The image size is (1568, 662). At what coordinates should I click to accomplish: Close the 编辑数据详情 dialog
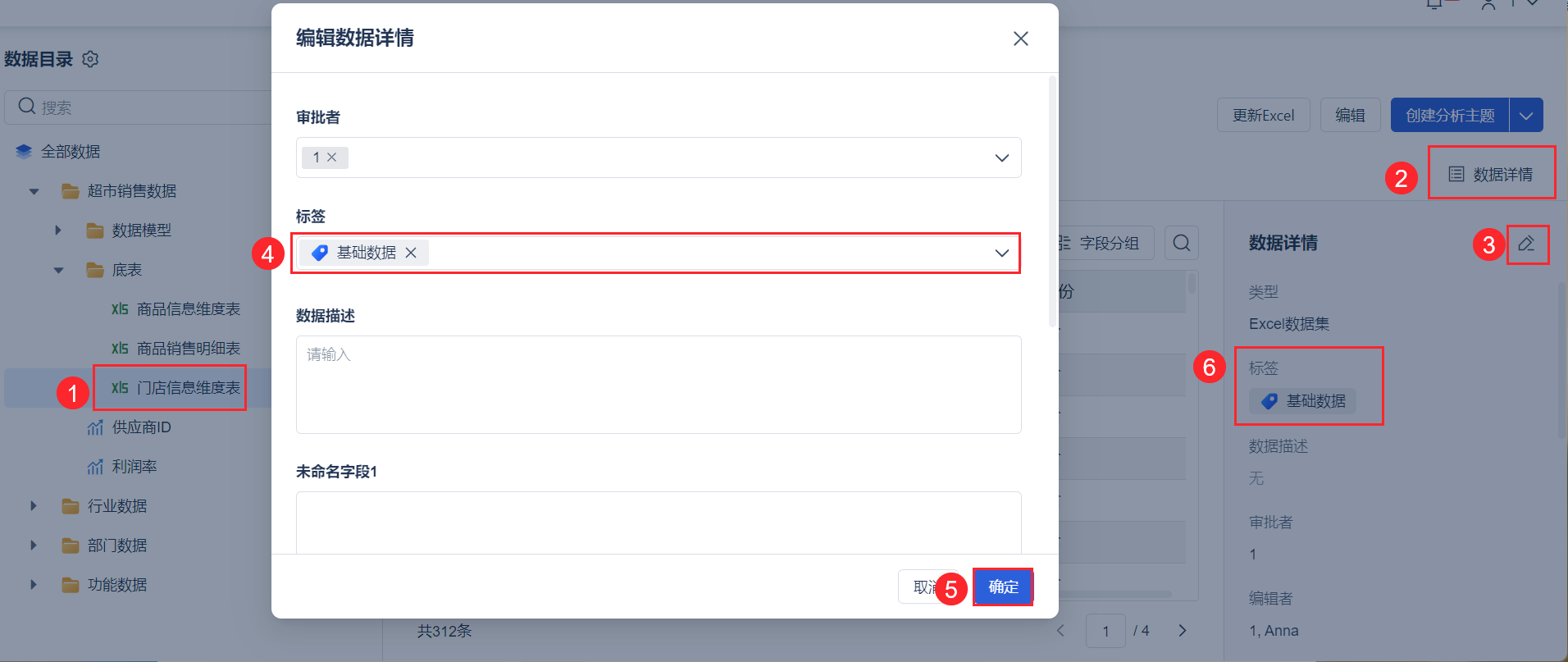coord(1020,39)
